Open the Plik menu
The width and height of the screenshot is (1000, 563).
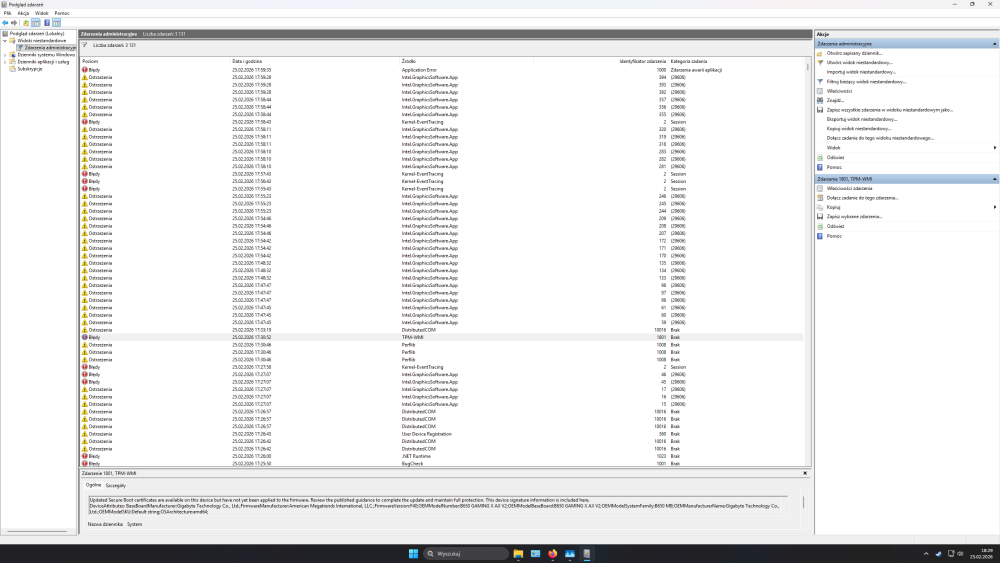[8, 13]
